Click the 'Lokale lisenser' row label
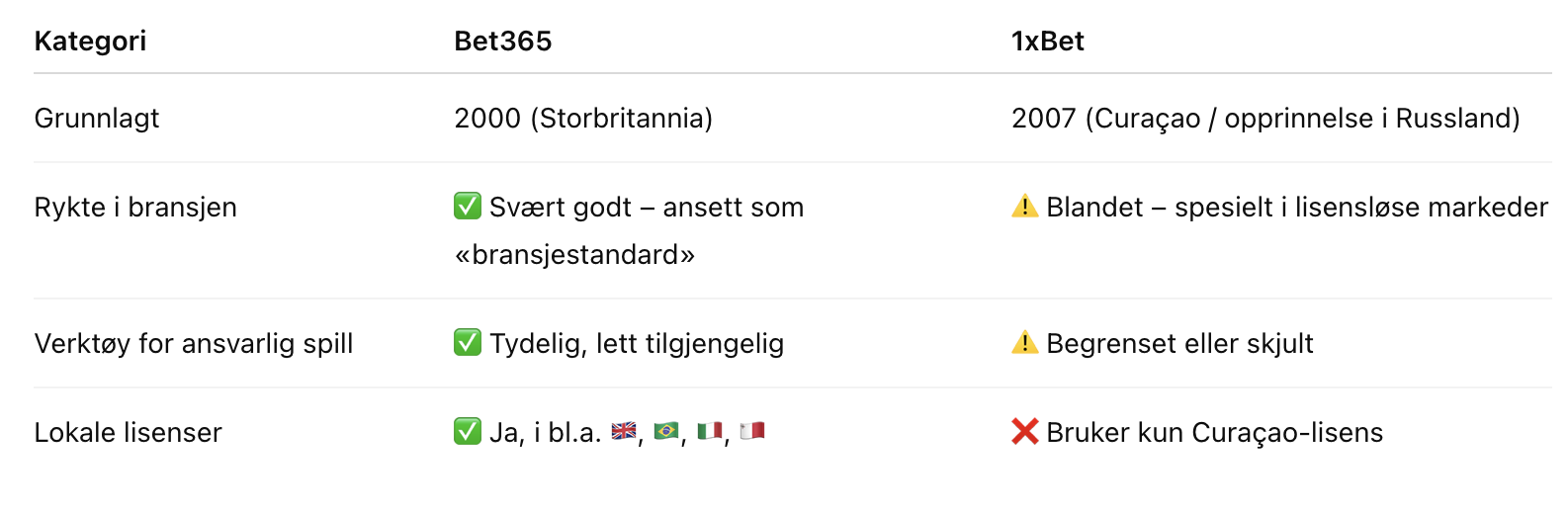1568x512 pixels. 128,433
